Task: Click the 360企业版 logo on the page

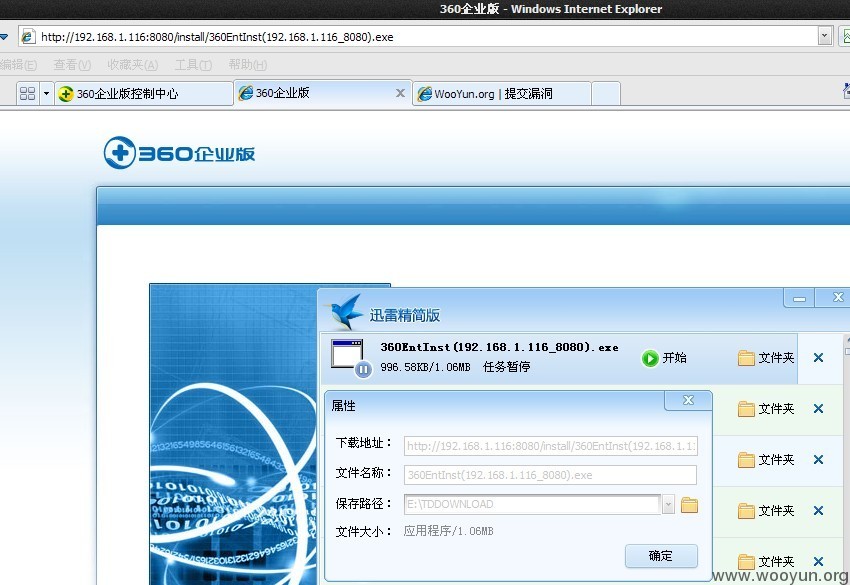Action: click(x=179, y=153)
